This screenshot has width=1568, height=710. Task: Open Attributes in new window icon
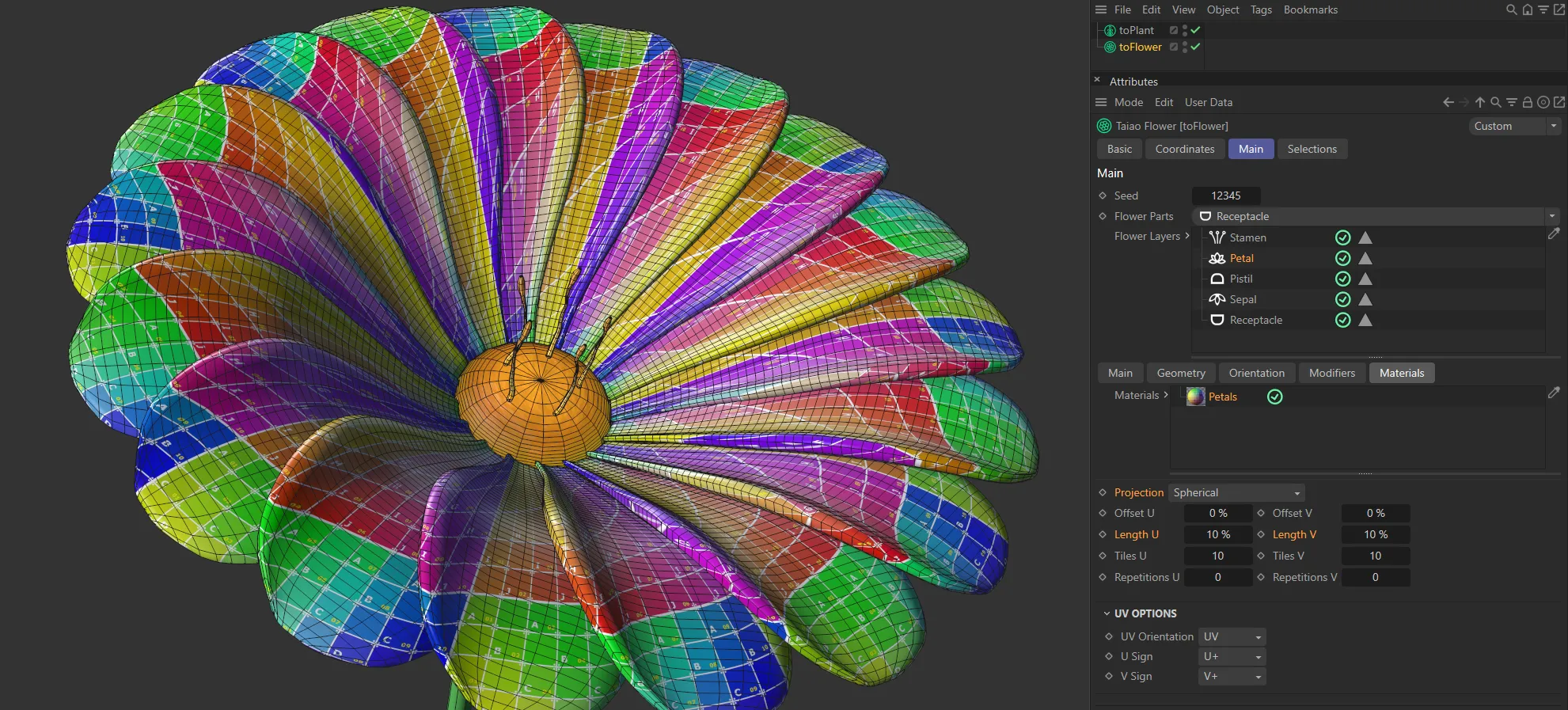point(1559,102)
